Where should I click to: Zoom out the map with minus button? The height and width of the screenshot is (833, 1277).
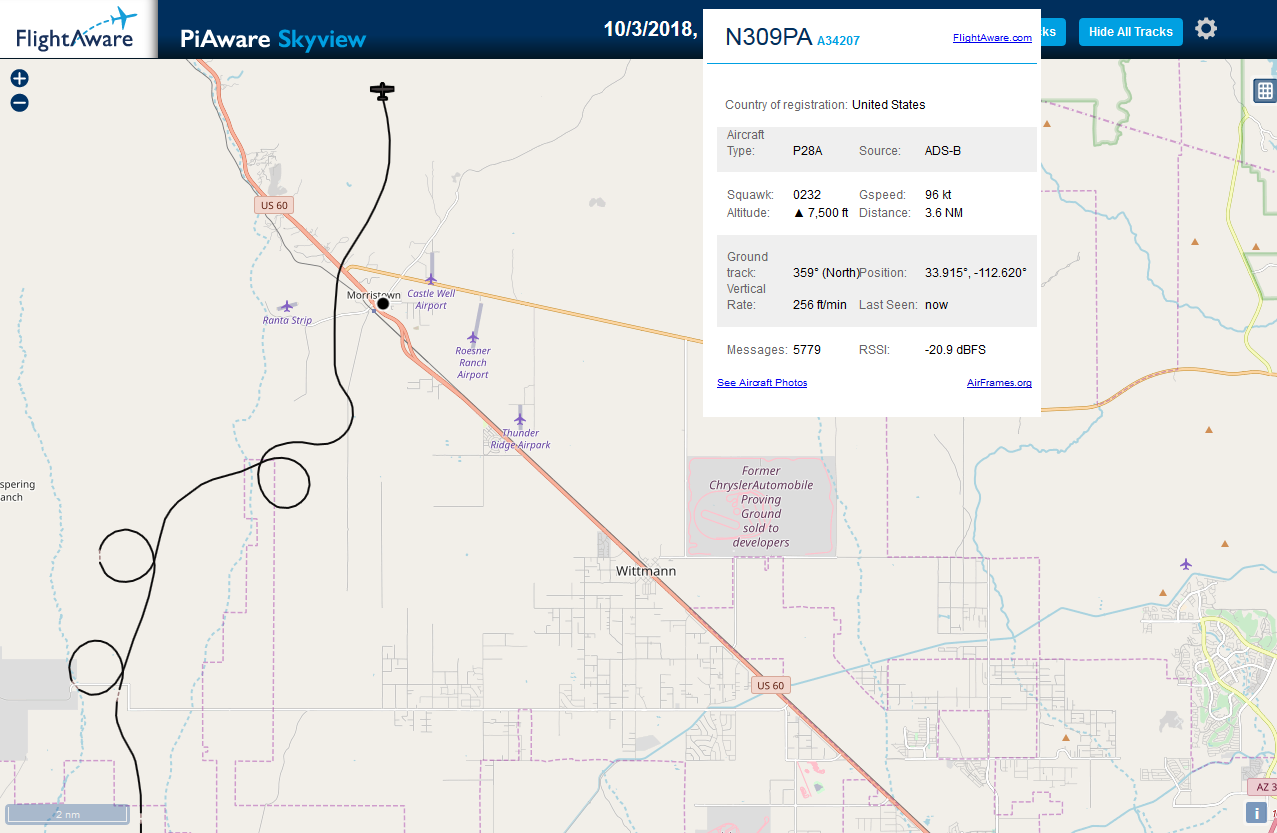[19, 102]
